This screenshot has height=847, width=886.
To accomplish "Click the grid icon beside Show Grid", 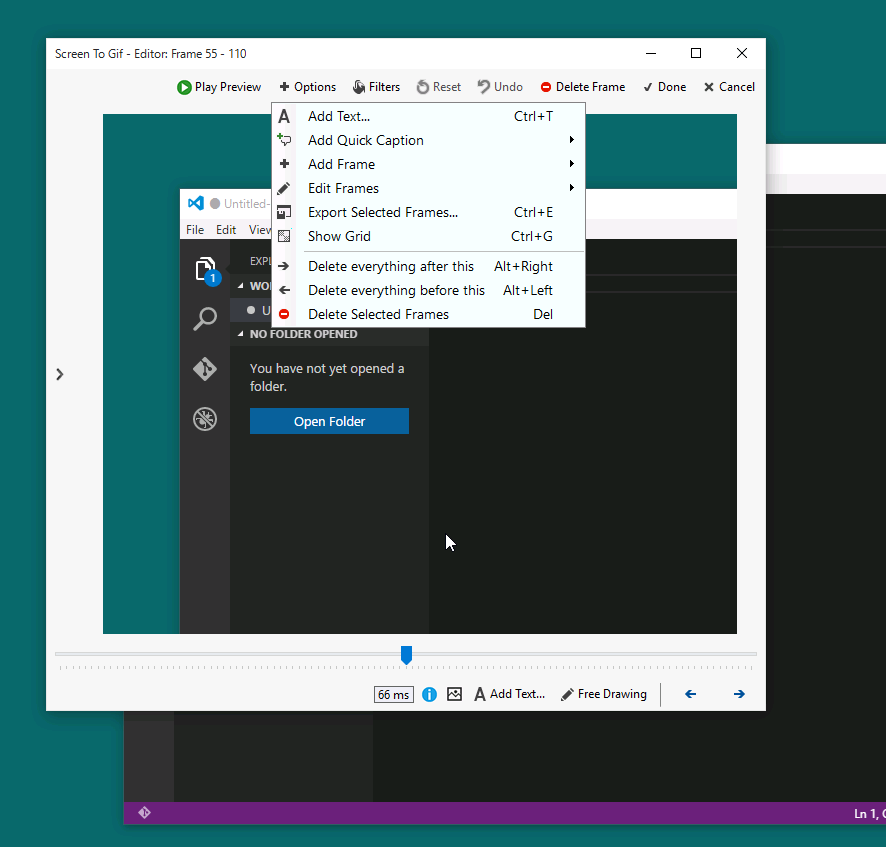I will (x=284, y=236).
